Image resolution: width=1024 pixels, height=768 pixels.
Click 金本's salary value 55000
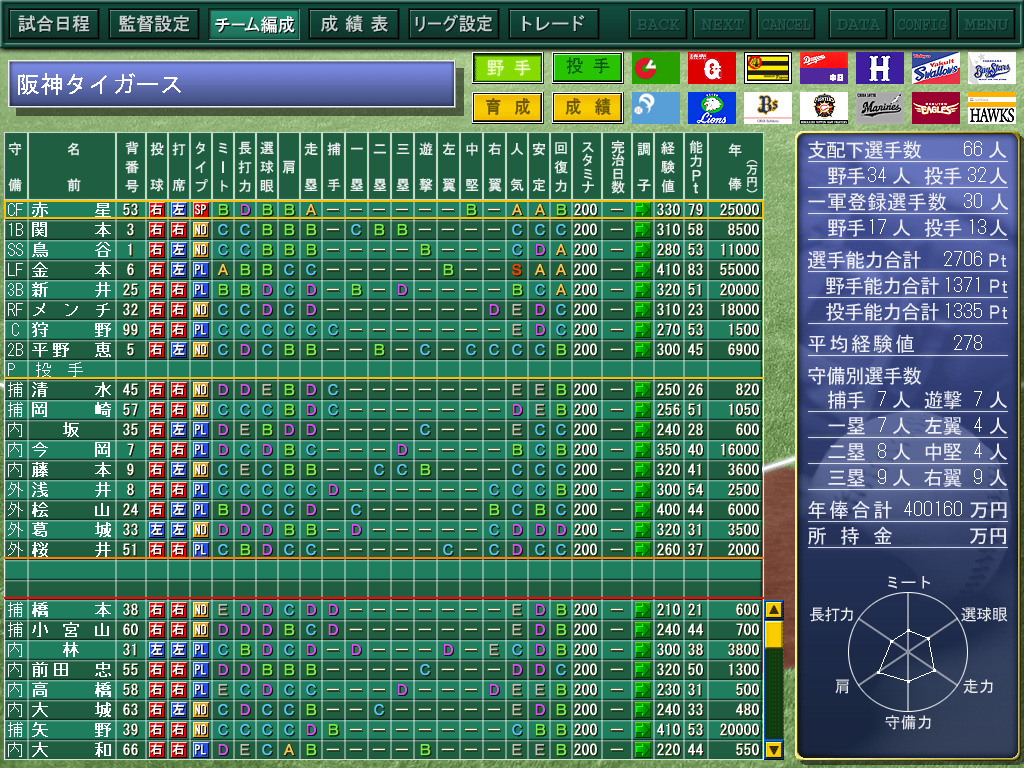coord(739,270)
